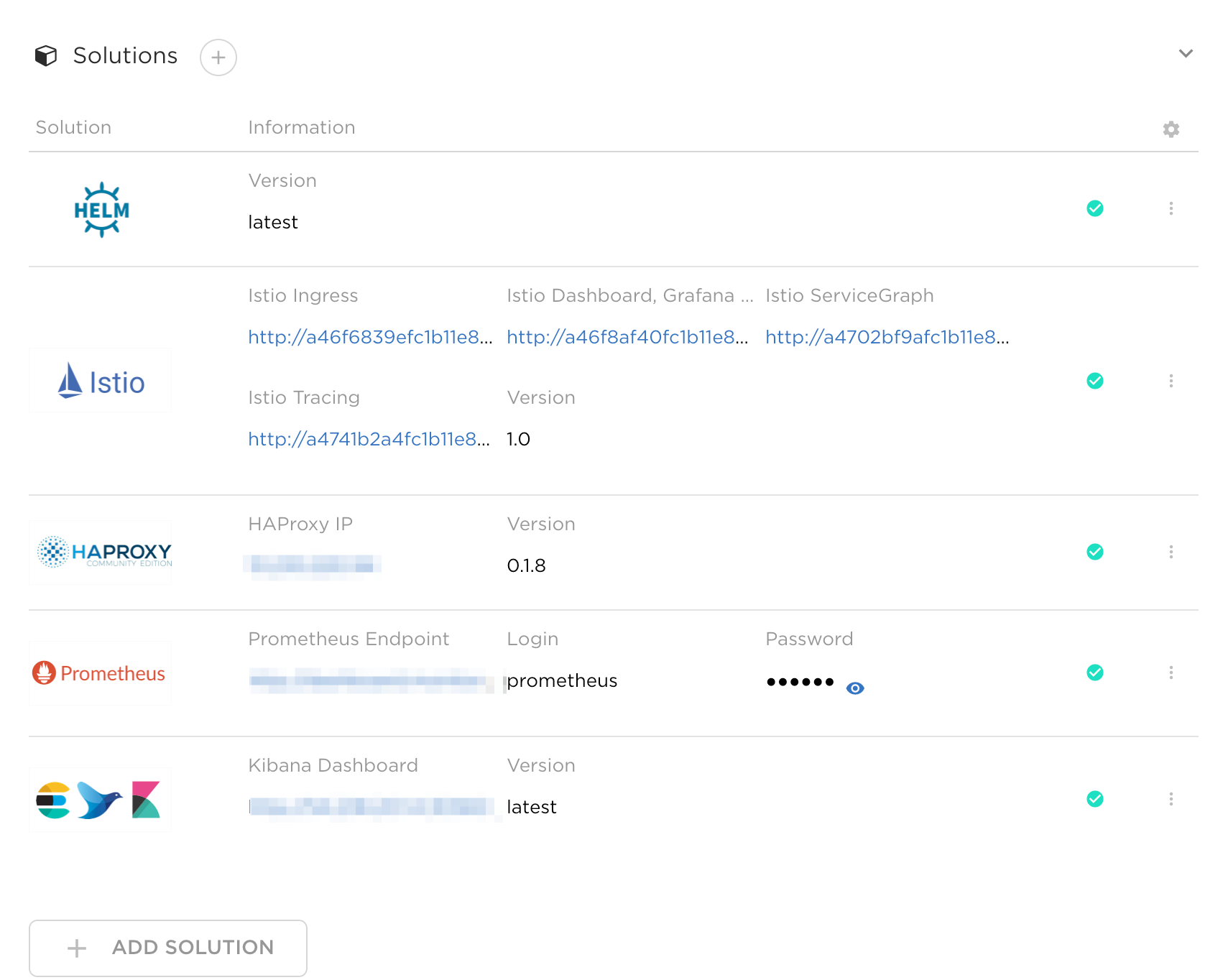Click the ADD SOLUTION button
The height and width of the screenshot is (980, 1223).
[x=168, y=948]
